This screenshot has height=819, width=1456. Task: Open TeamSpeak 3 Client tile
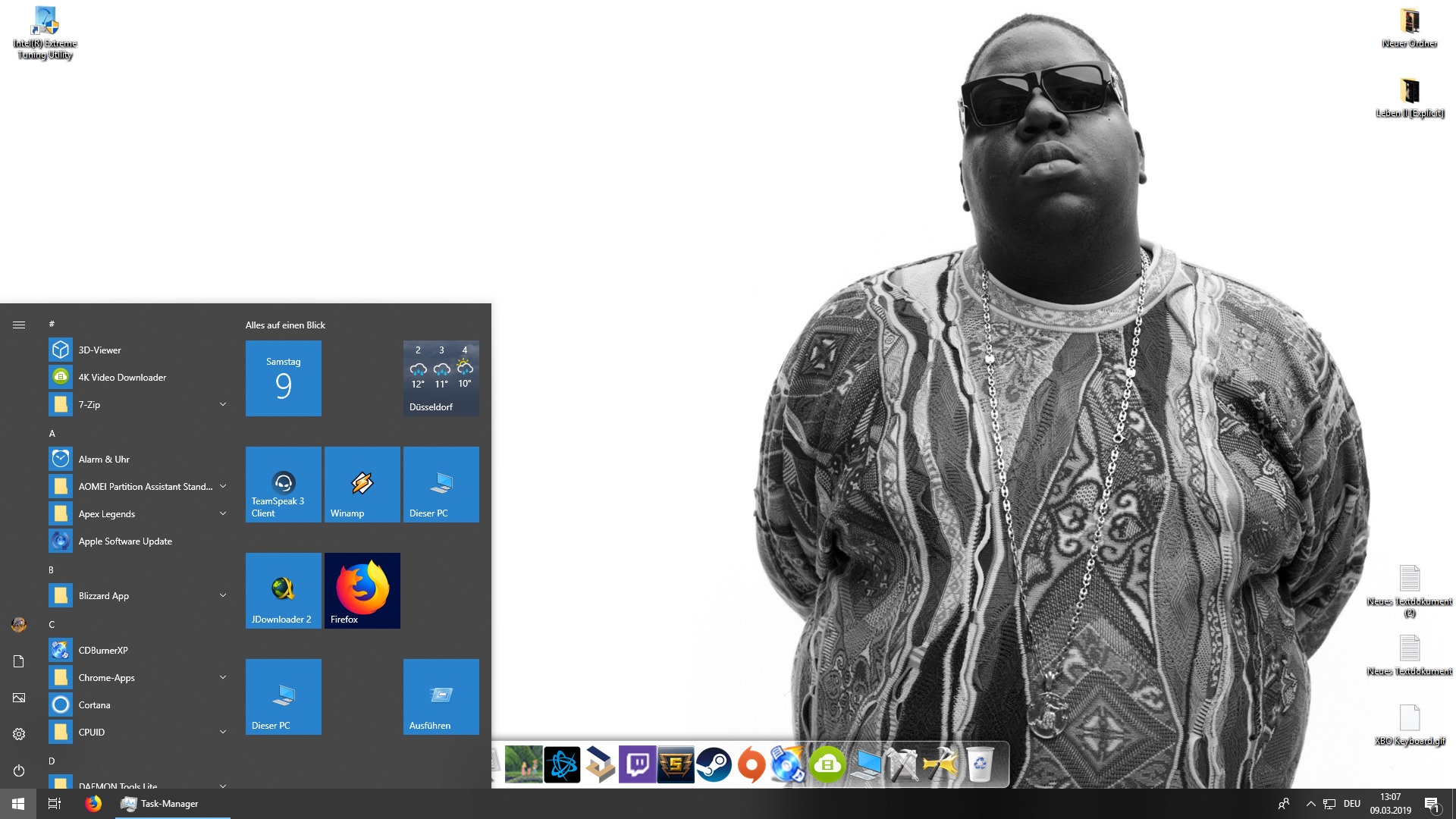283,484
